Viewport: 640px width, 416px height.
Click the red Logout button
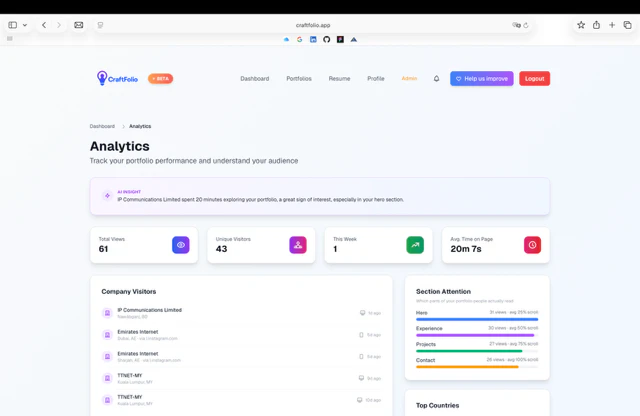point(534,78)
